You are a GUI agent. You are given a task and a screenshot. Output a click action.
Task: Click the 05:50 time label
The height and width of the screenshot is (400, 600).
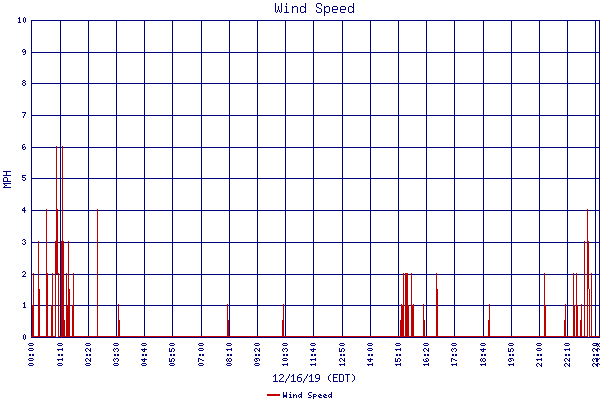(172, 354)
